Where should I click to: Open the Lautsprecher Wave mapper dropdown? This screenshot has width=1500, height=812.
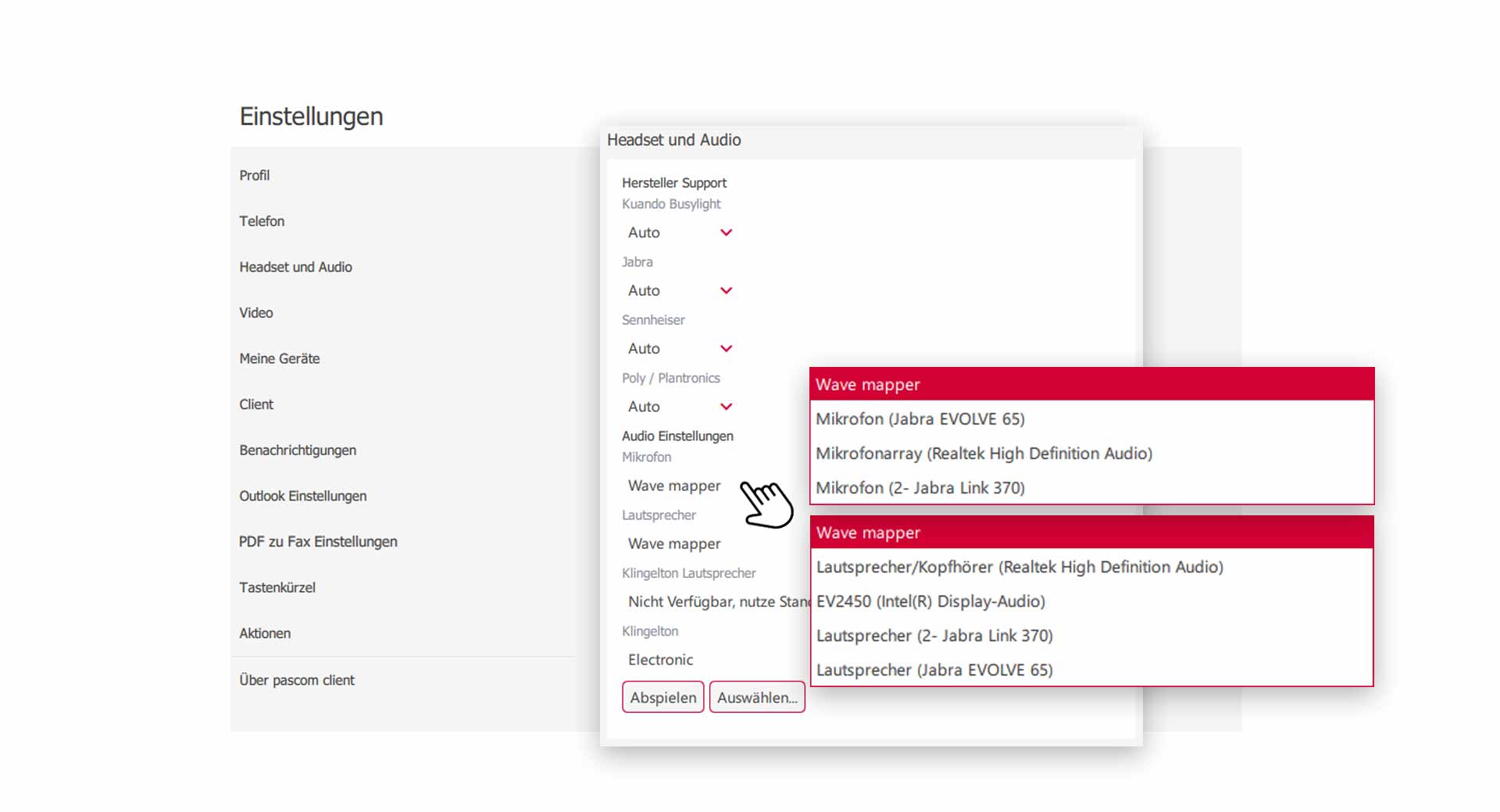coord(674,543)
